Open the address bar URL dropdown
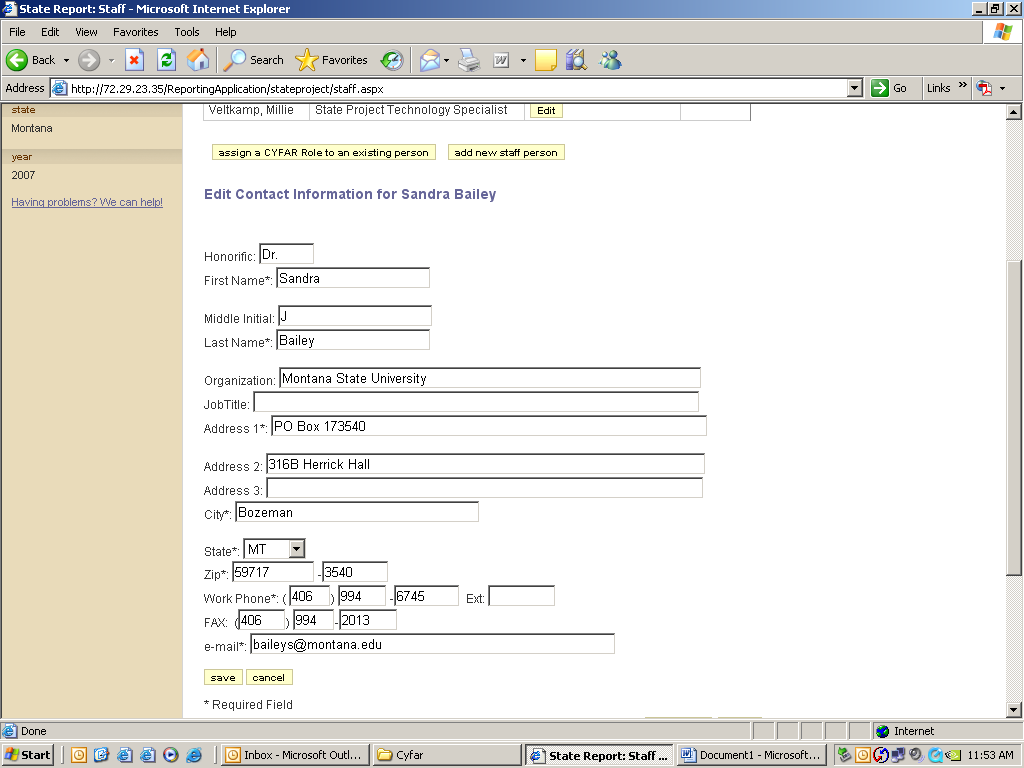 [854, 88]
